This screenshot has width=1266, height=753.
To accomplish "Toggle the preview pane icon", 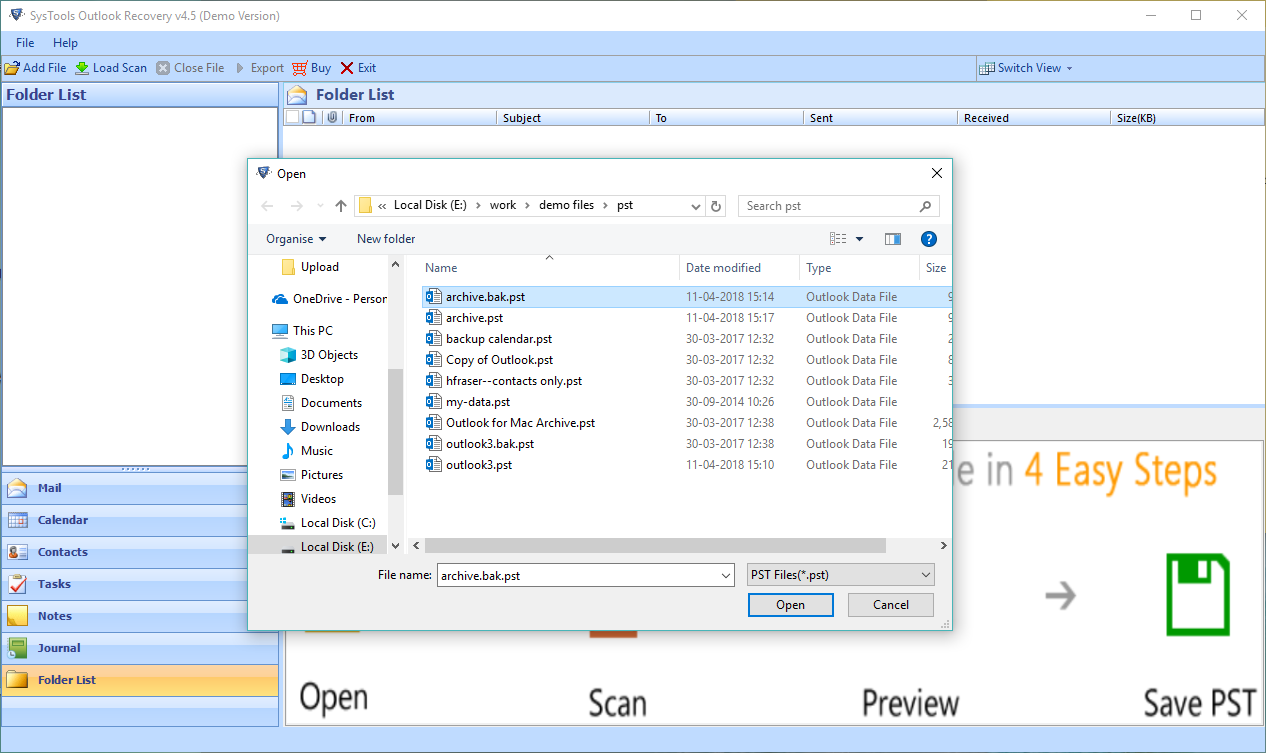I will (x=893, y=239).
